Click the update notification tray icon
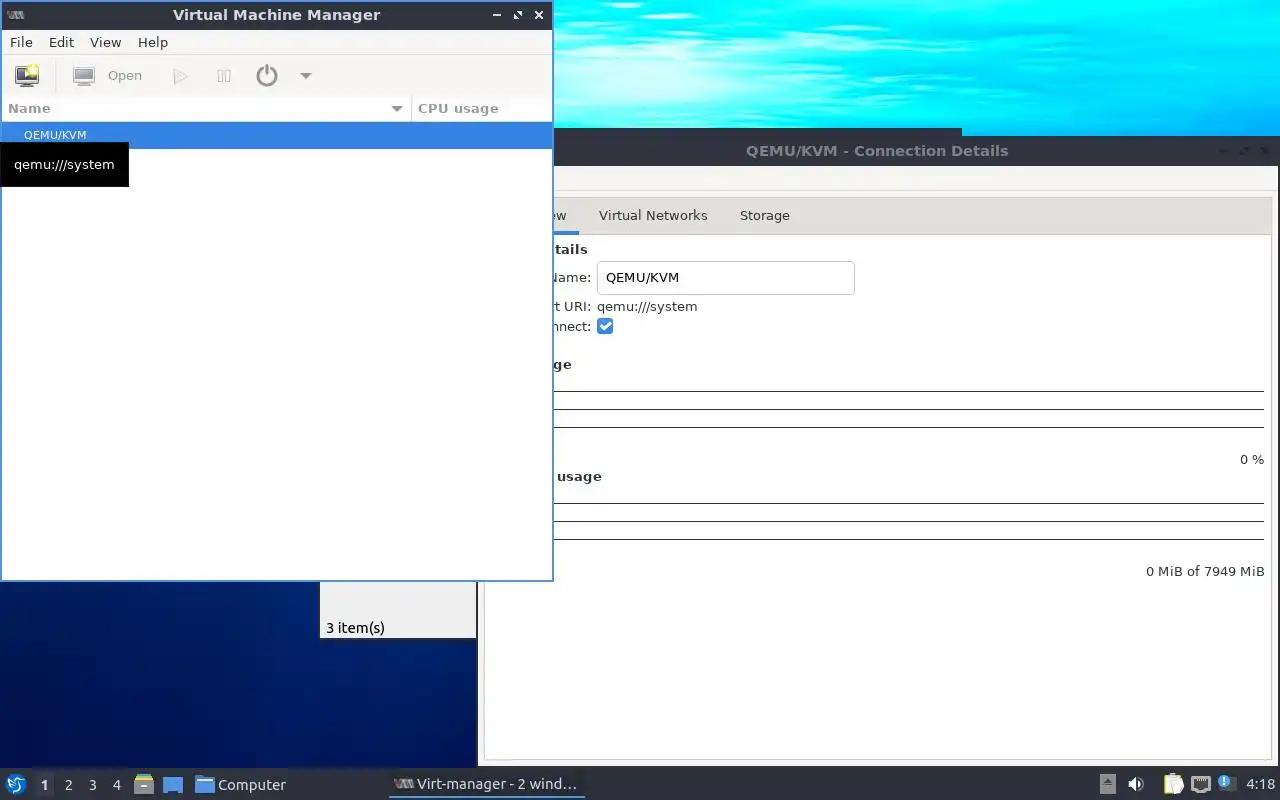Viewport: 1280px width, 800px height. click(x=1227, y=784)
